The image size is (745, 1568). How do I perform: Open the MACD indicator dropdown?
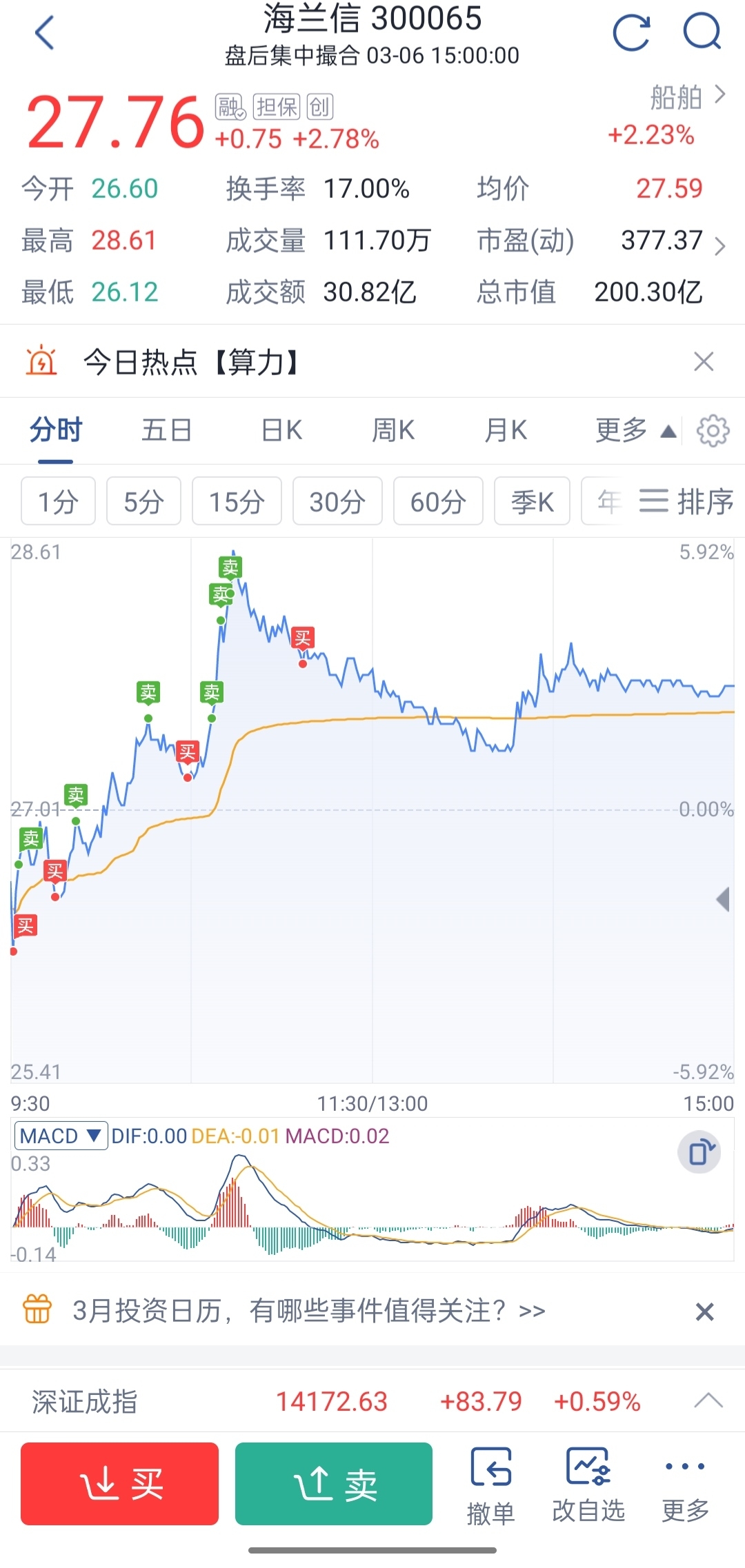pos(61,1136)
